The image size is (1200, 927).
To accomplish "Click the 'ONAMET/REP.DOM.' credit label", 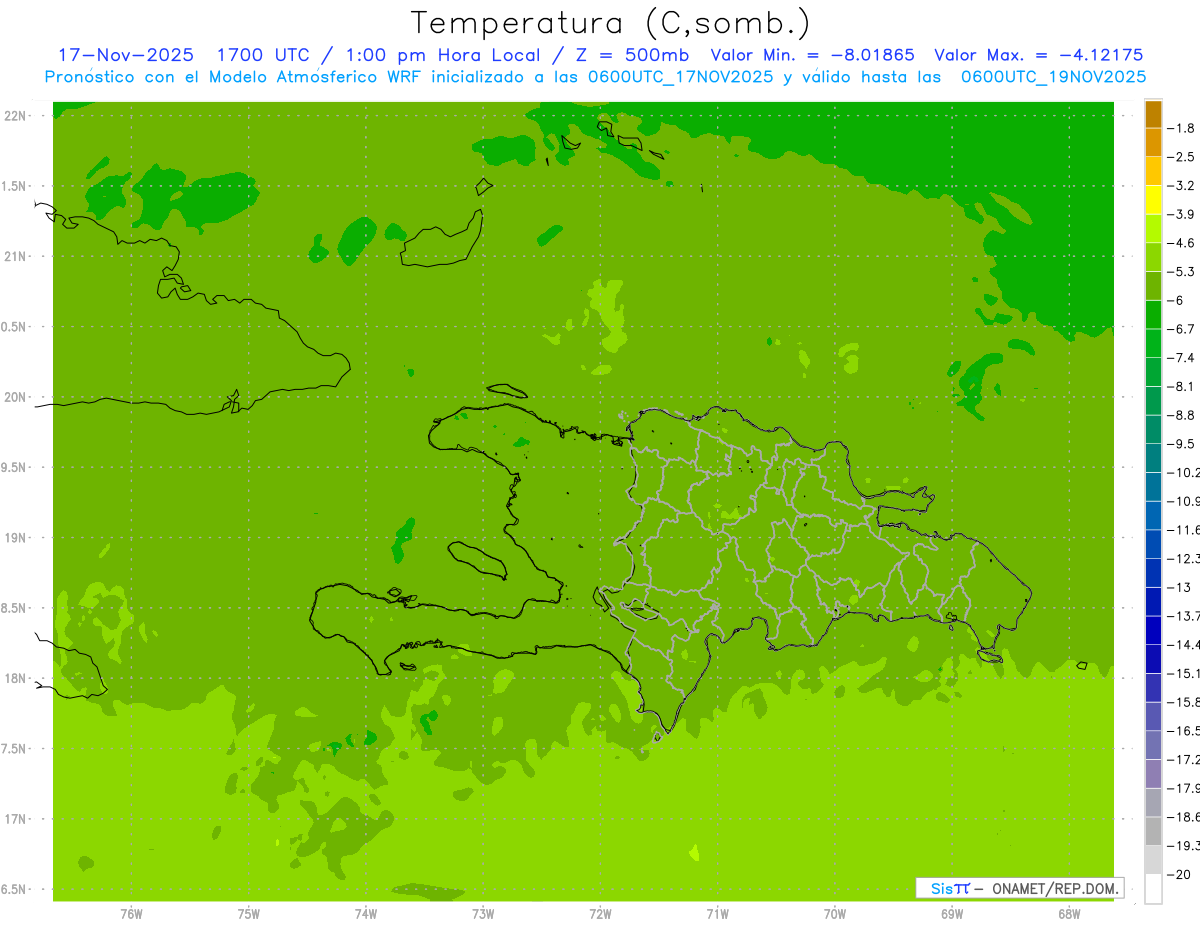I will (1056, 888).
